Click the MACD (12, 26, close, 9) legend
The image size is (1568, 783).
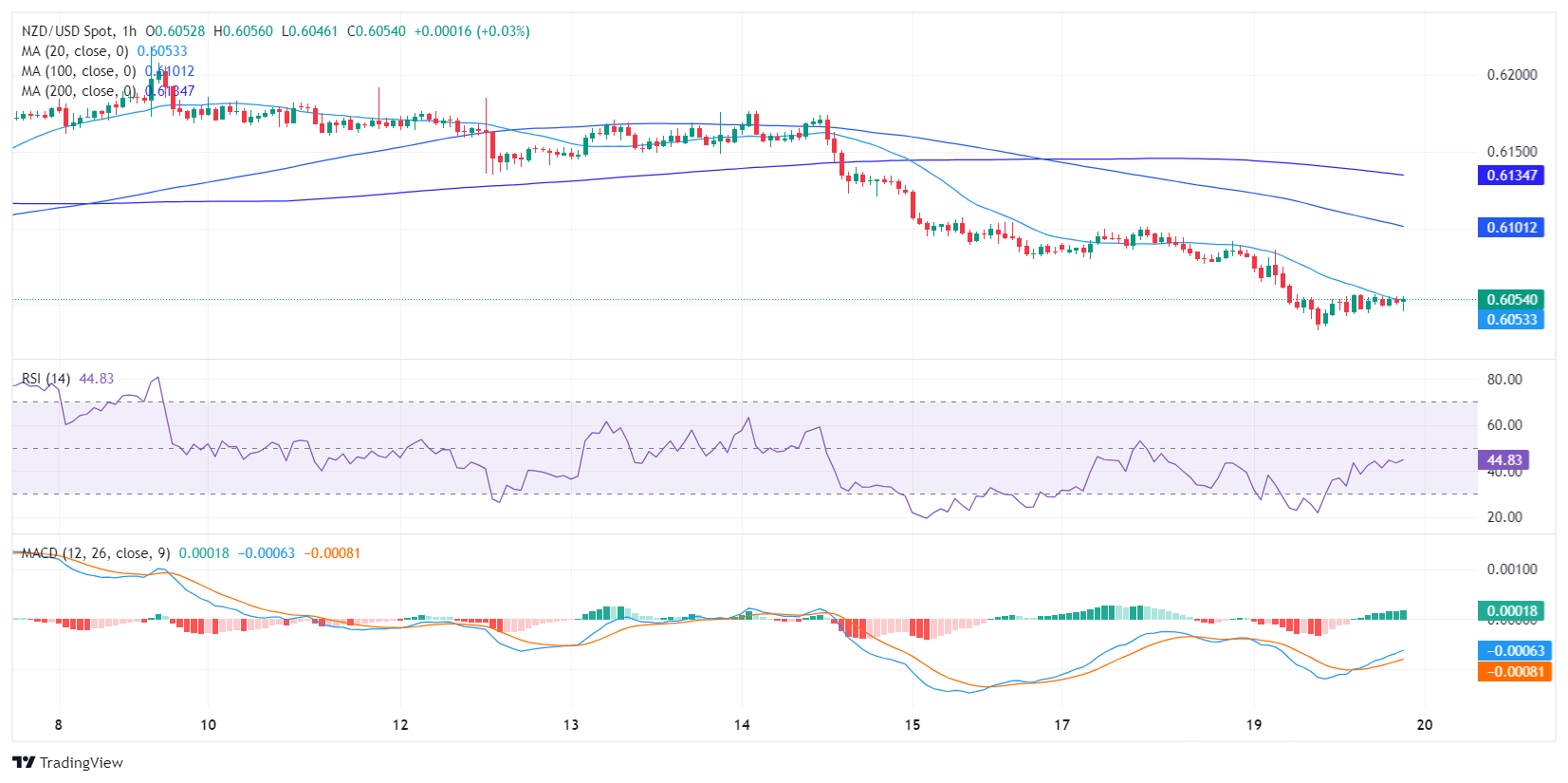[95, 553]
